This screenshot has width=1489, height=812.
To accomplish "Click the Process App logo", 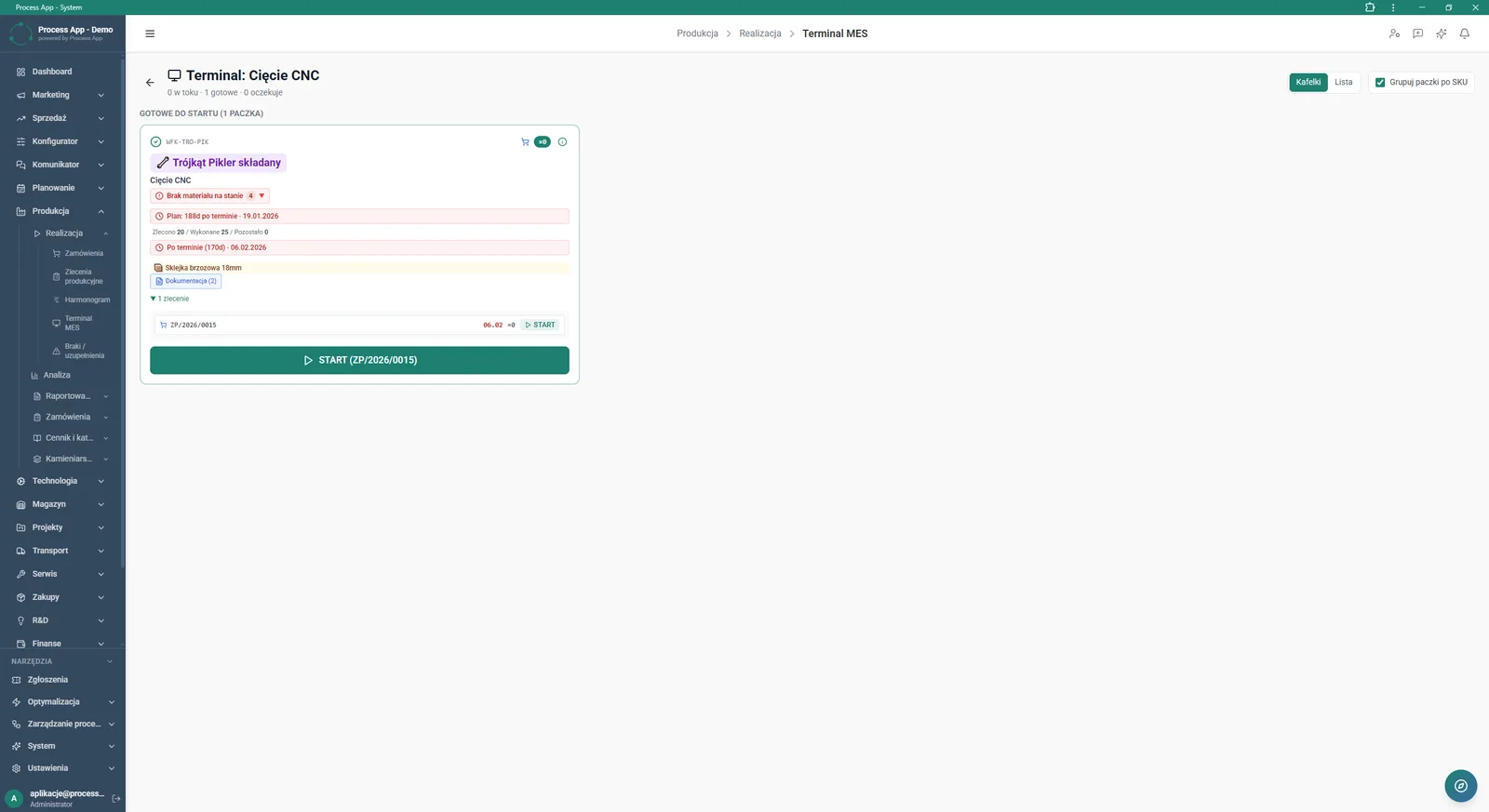I will click(x=20, y=33).
